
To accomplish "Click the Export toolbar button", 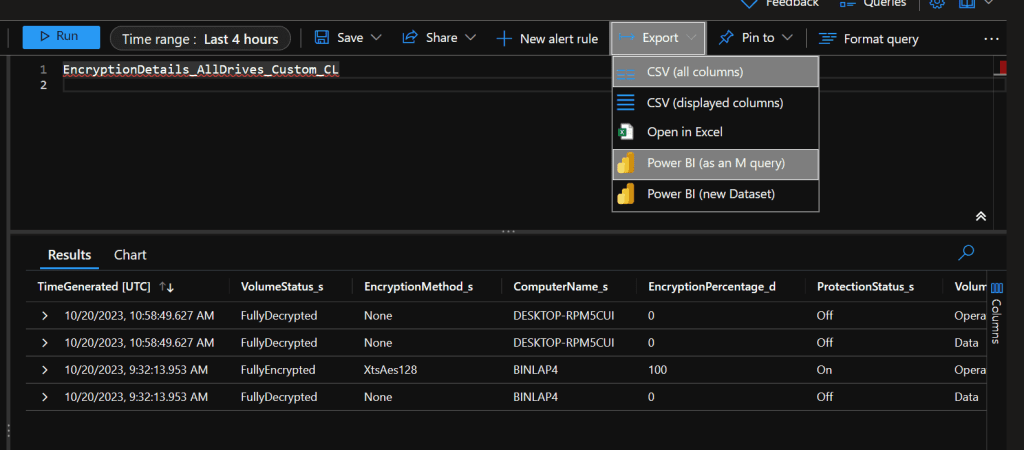I will click(x=658, y=38).
